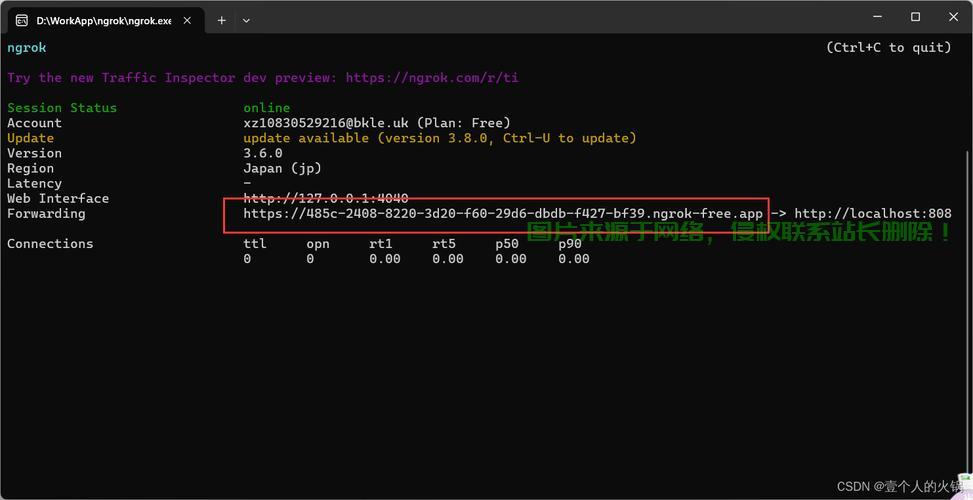Select the ngrok.exe terminal tab
This screenshot has width=973, height=500.
pyautogui.click(x=103, y=20)
